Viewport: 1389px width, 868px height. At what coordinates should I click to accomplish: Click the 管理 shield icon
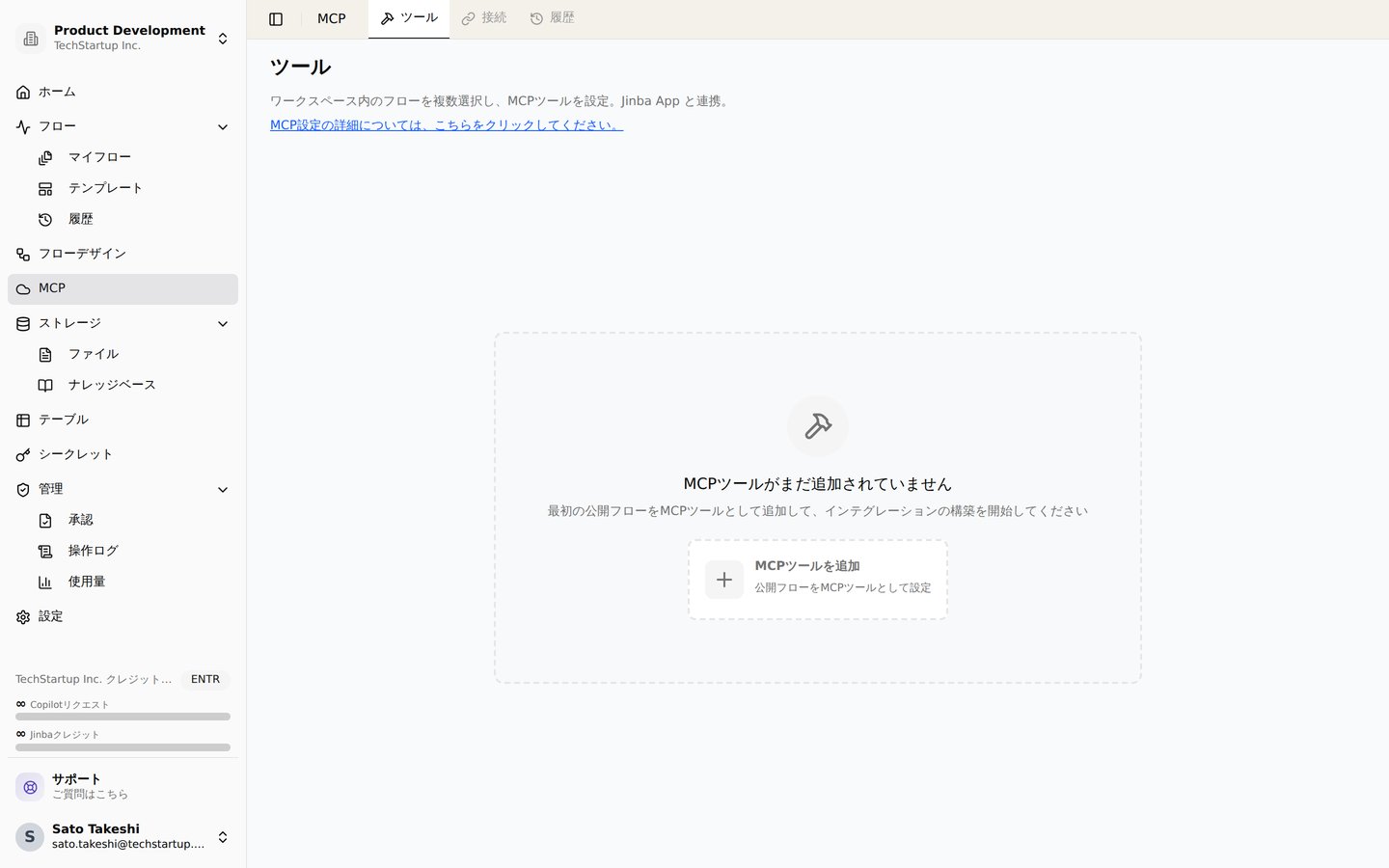tap(23, 490)
